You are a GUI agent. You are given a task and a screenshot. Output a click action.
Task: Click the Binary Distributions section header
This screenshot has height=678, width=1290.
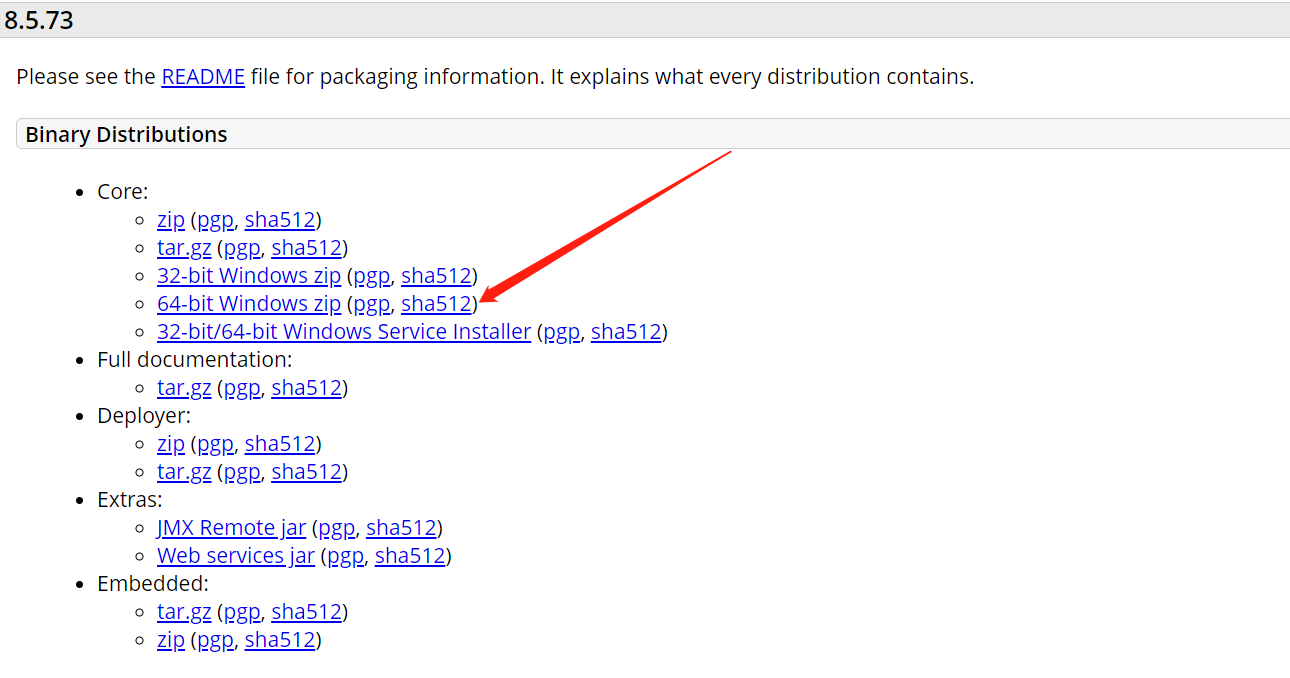[x=127, y=135]
